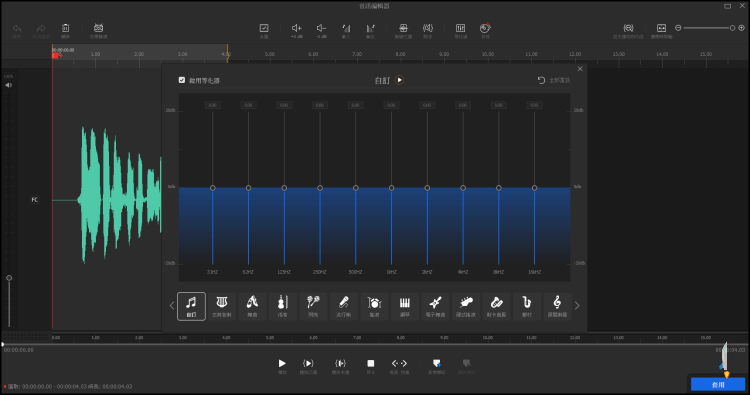Click the red-dot speed icon
Image resolution: width=750 pixels, height=395 pixels.
click(485, 28)
